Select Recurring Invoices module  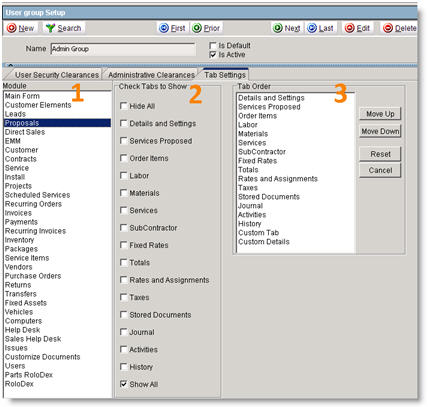tap(57, 231)
